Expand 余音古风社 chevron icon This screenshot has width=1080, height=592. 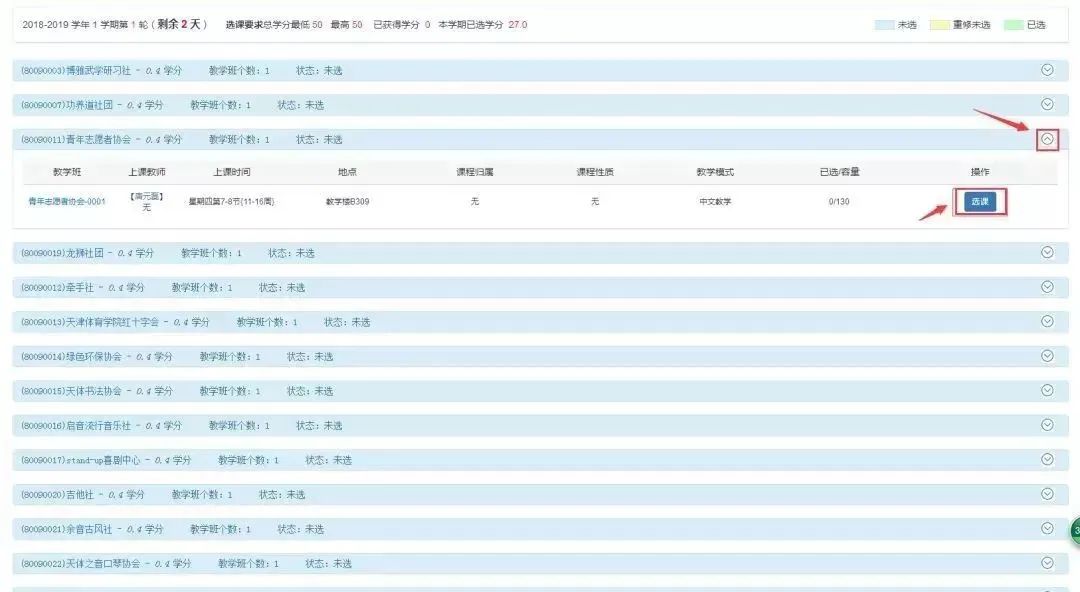1047,528
